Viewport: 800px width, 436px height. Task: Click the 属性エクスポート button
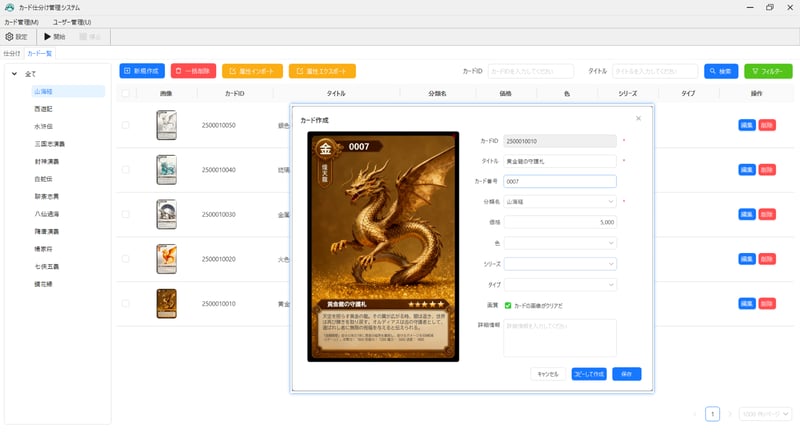click(x=322, y=71)
